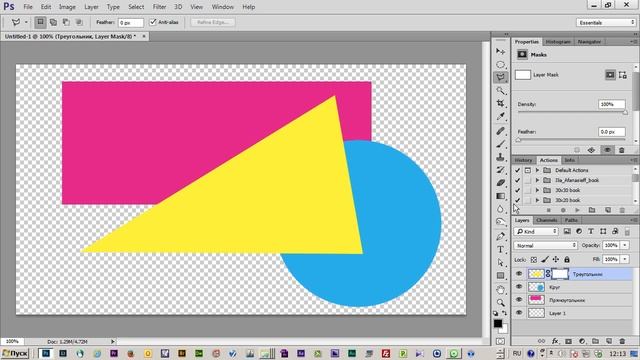This screenshot has height=360, width=640.
Task: Select the Rectangle shape tool
Action: (500, 276)
